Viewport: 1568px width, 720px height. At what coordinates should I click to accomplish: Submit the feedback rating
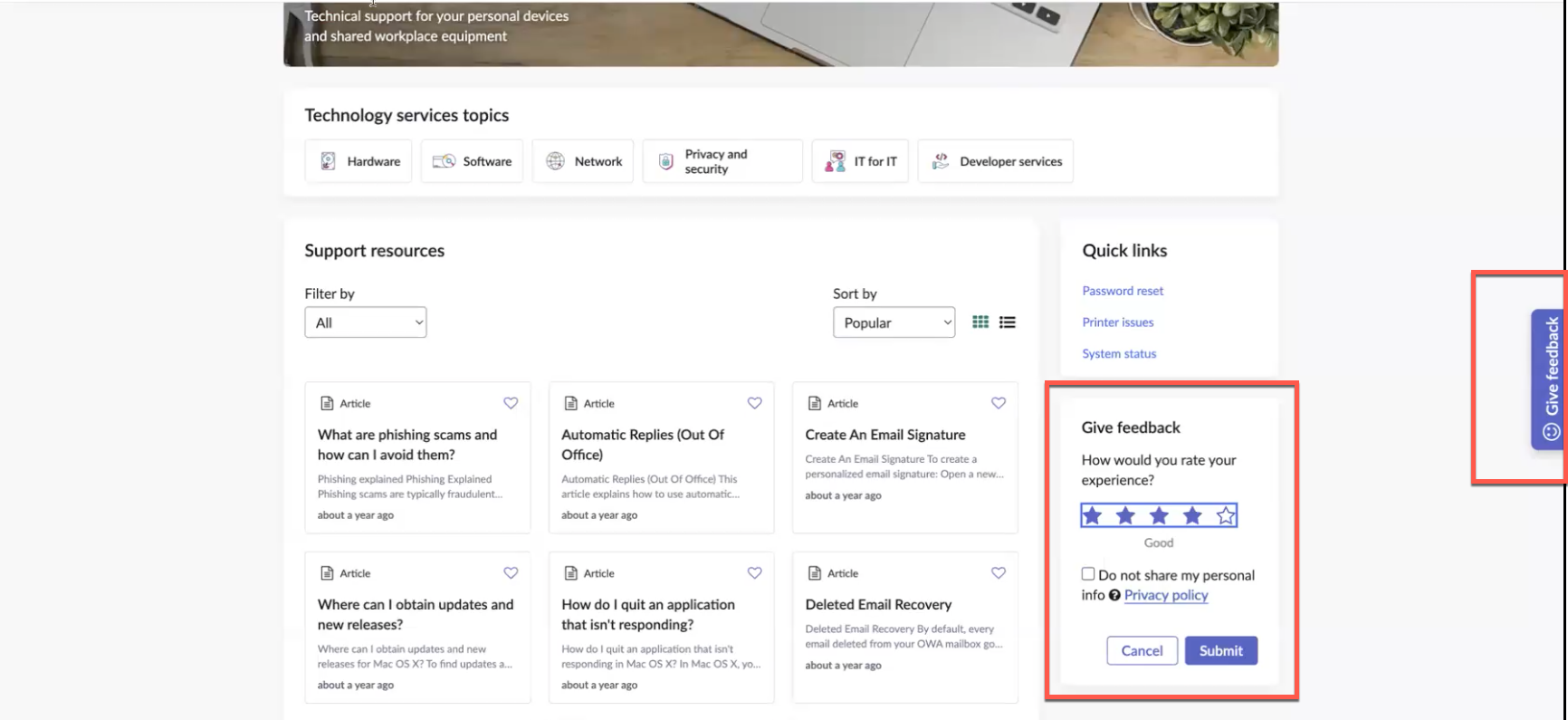1221,650
